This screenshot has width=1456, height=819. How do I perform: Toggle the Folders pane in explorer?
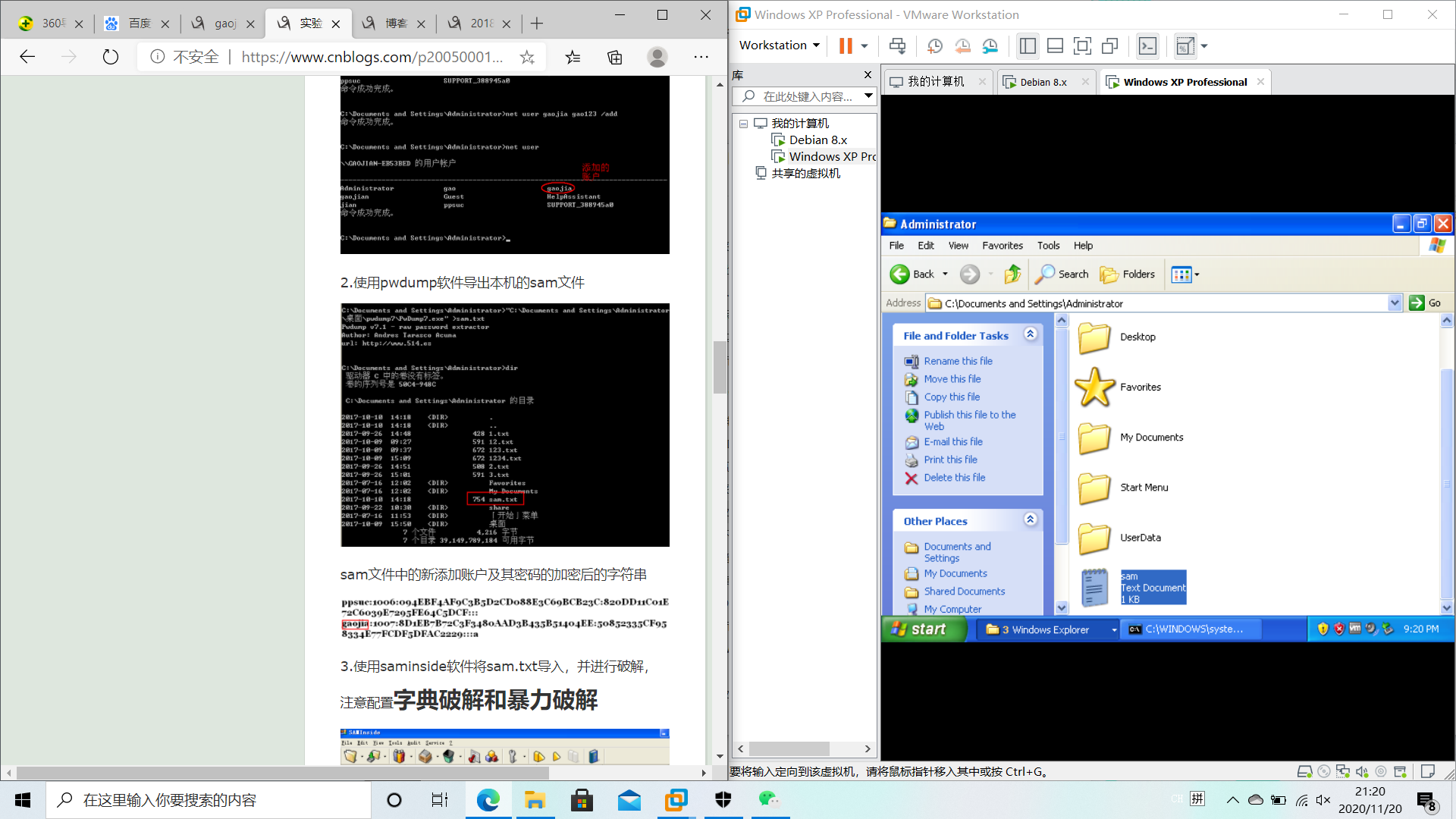1128,275
